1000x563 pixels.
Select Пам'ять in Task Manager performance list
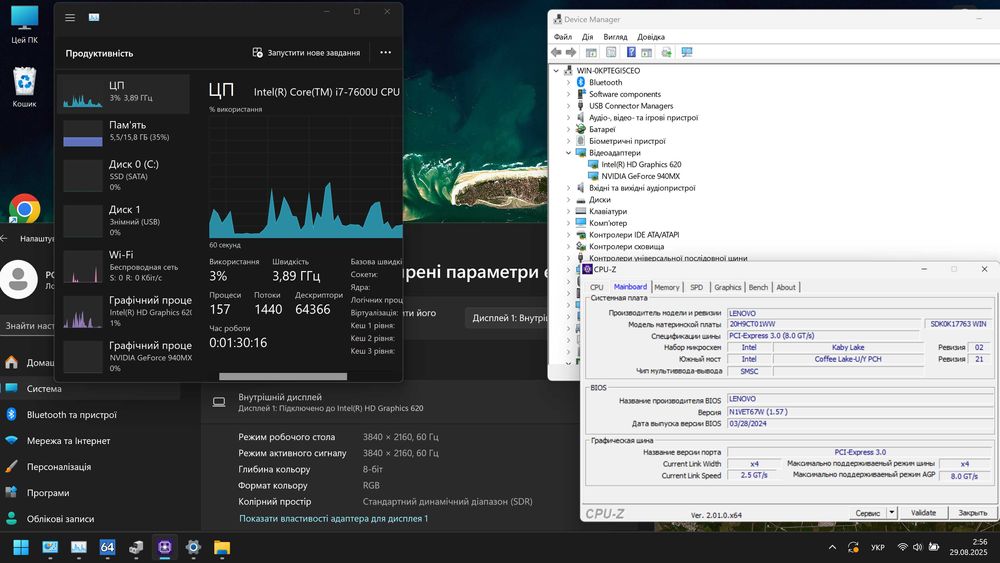tap(123, 131)
